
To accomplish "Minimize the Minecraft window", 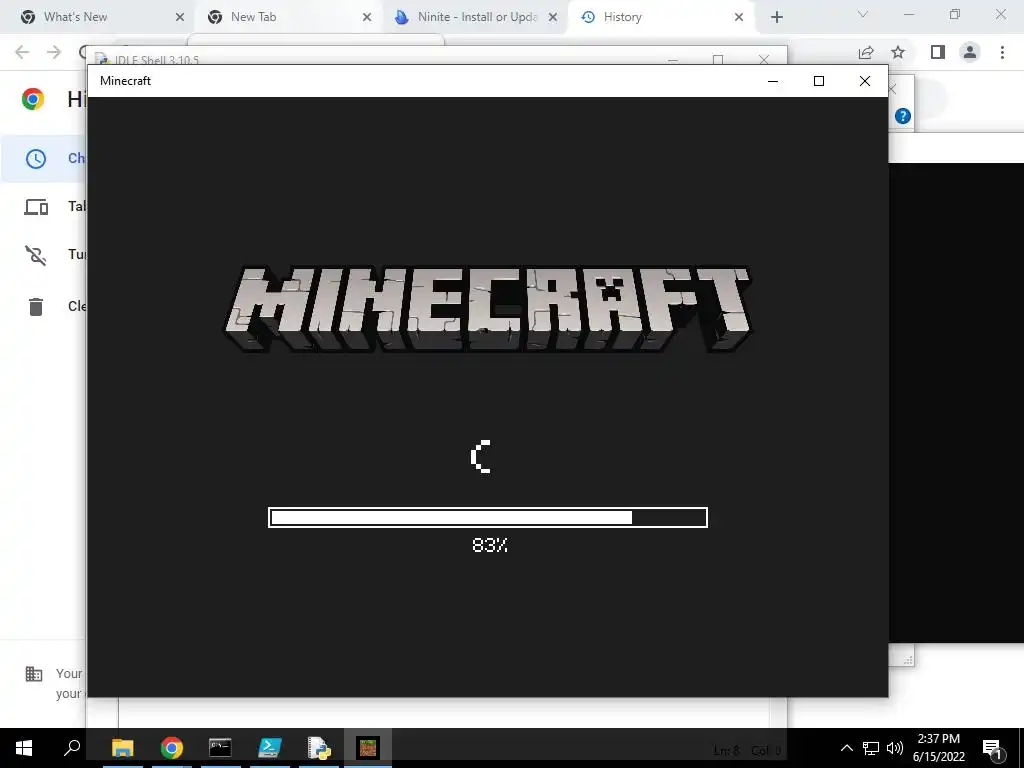I will click(x=773, y=81).
